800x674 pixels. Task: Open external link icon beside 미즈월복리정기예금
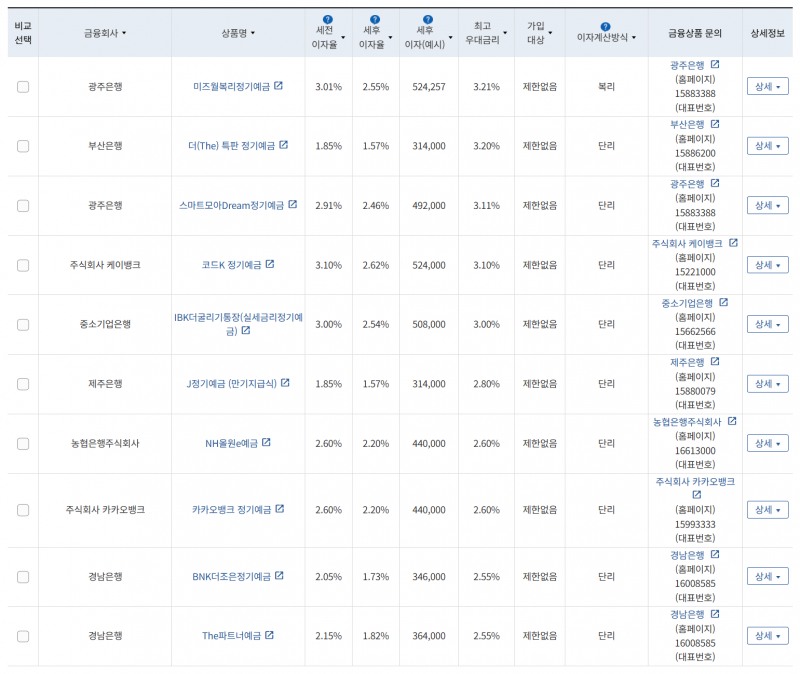(x=278, y=86)
